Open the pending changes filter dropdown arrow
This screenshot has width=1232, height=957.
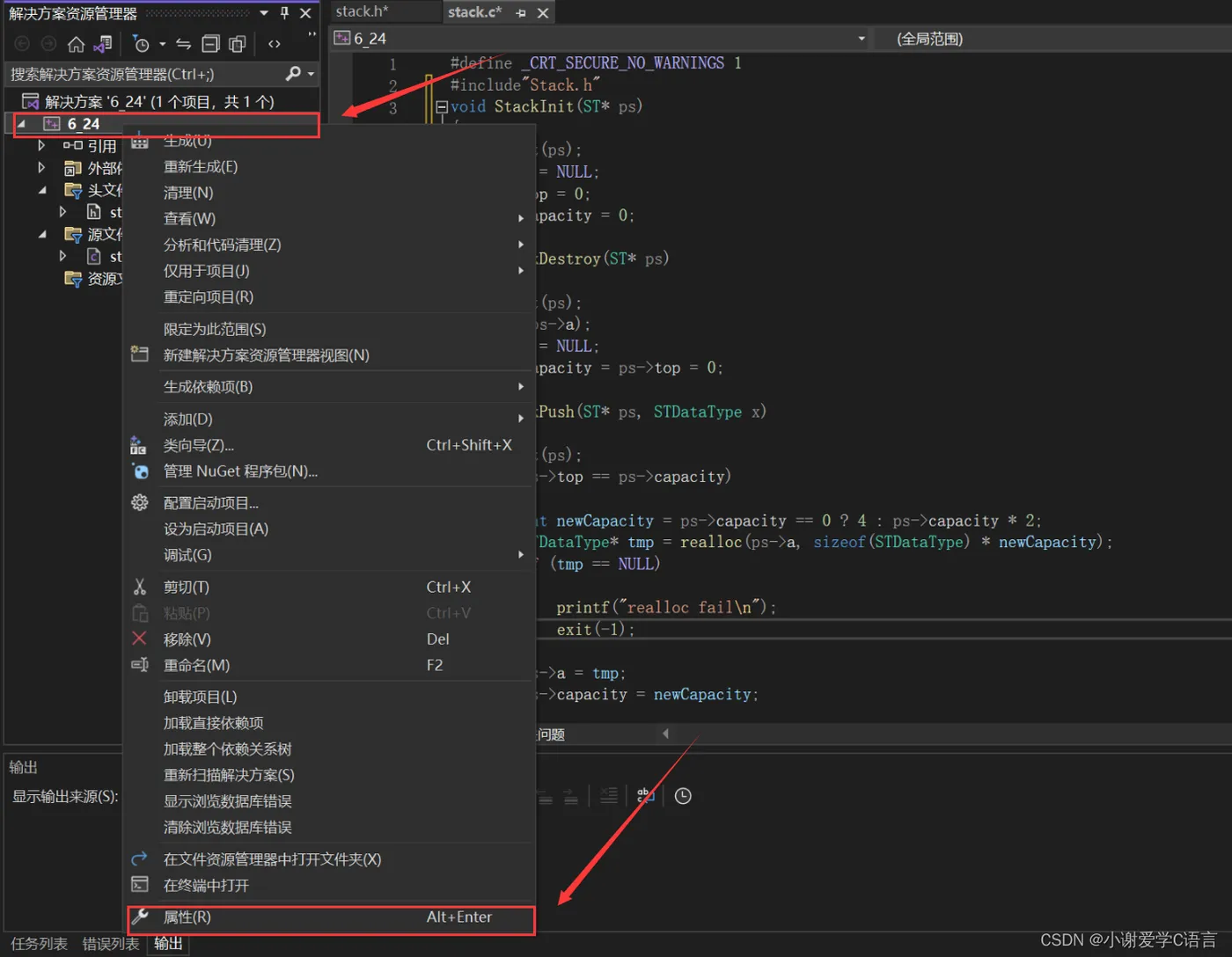(163, 44)
